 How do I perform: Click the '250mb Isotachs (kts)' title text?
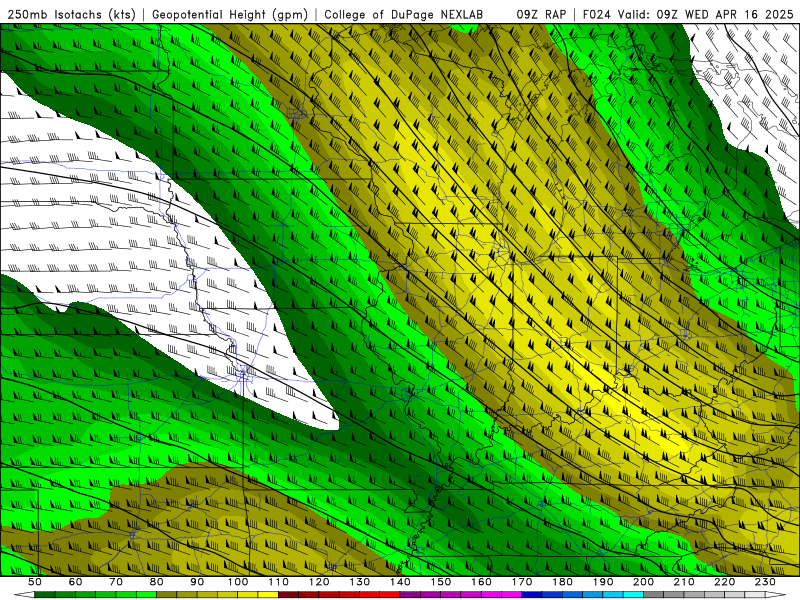tap(71, 14)
